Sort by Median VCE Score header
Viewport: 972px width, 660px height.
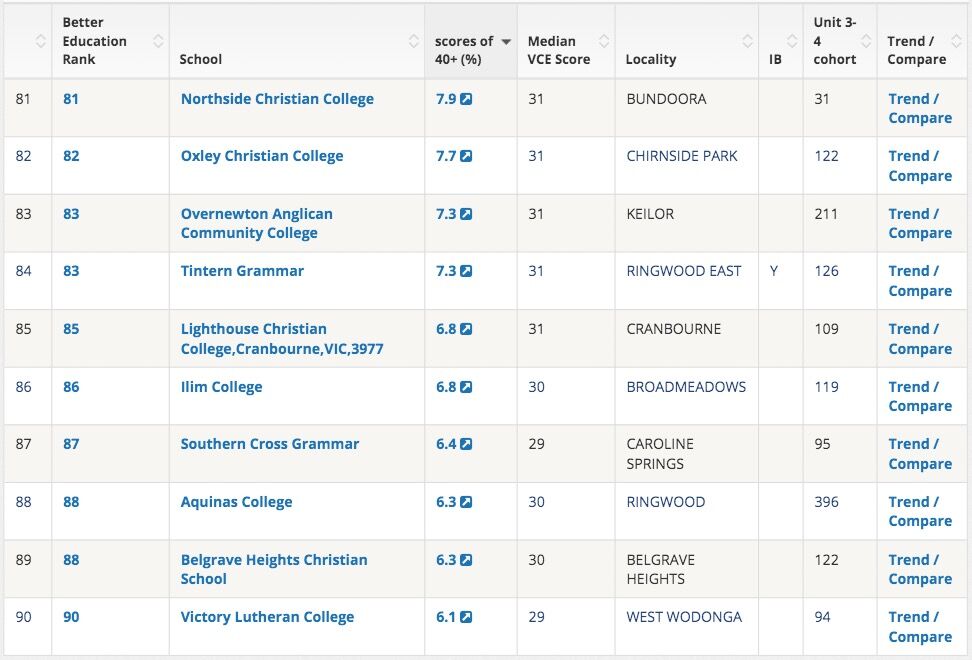[x=558, y=50]
